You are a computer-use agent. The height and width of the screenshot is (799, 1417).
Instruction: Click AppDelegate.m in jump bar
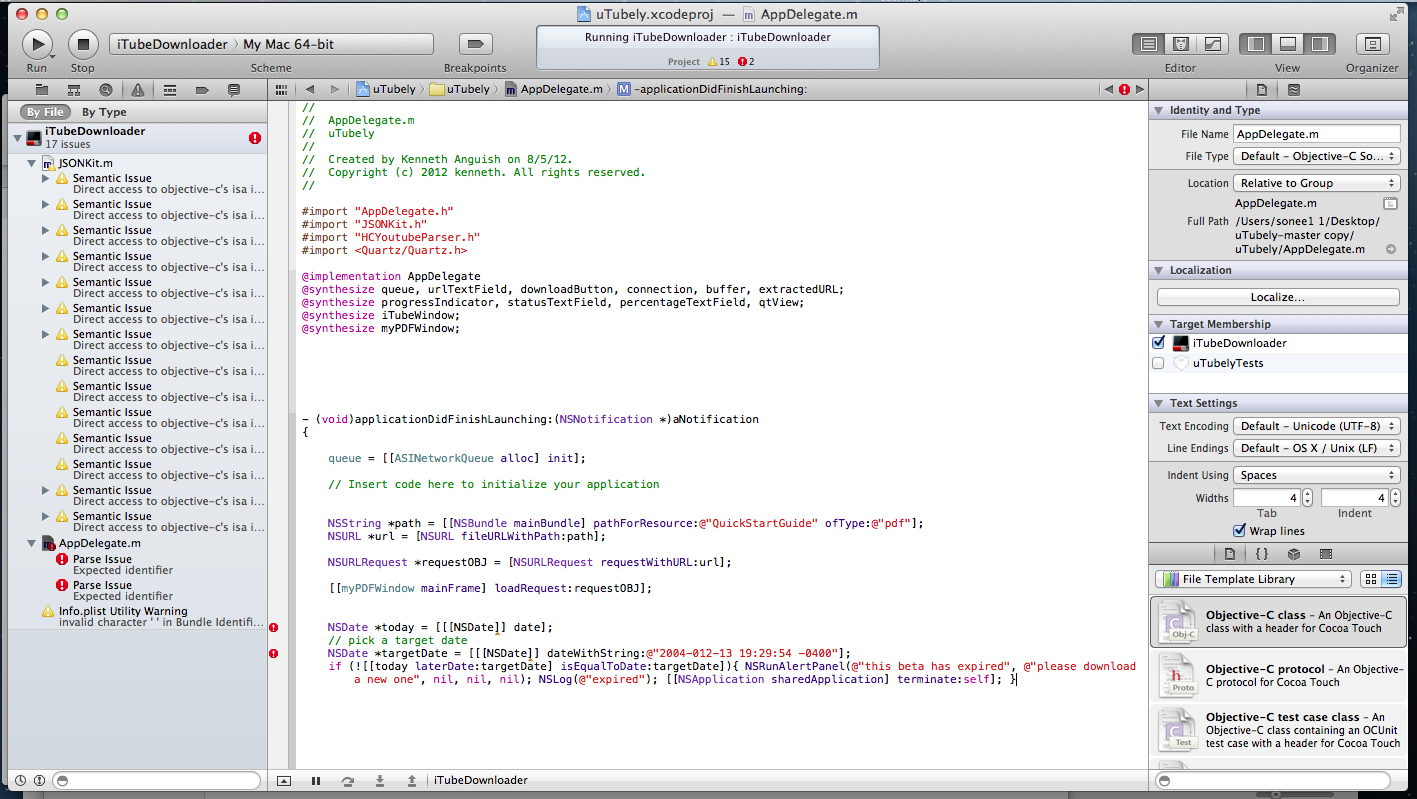(x=554, y=89)
